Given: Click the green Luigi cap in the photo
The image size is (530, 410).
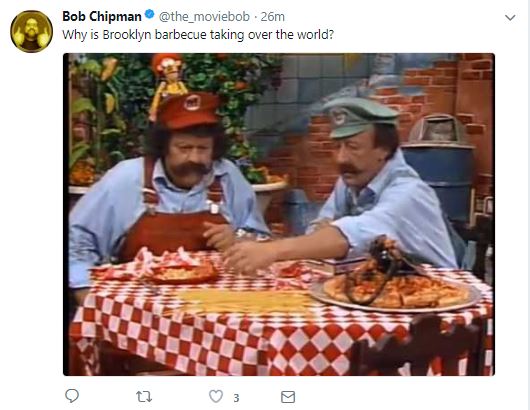Looking at the screenshot, I should click(x=359, y=117).
